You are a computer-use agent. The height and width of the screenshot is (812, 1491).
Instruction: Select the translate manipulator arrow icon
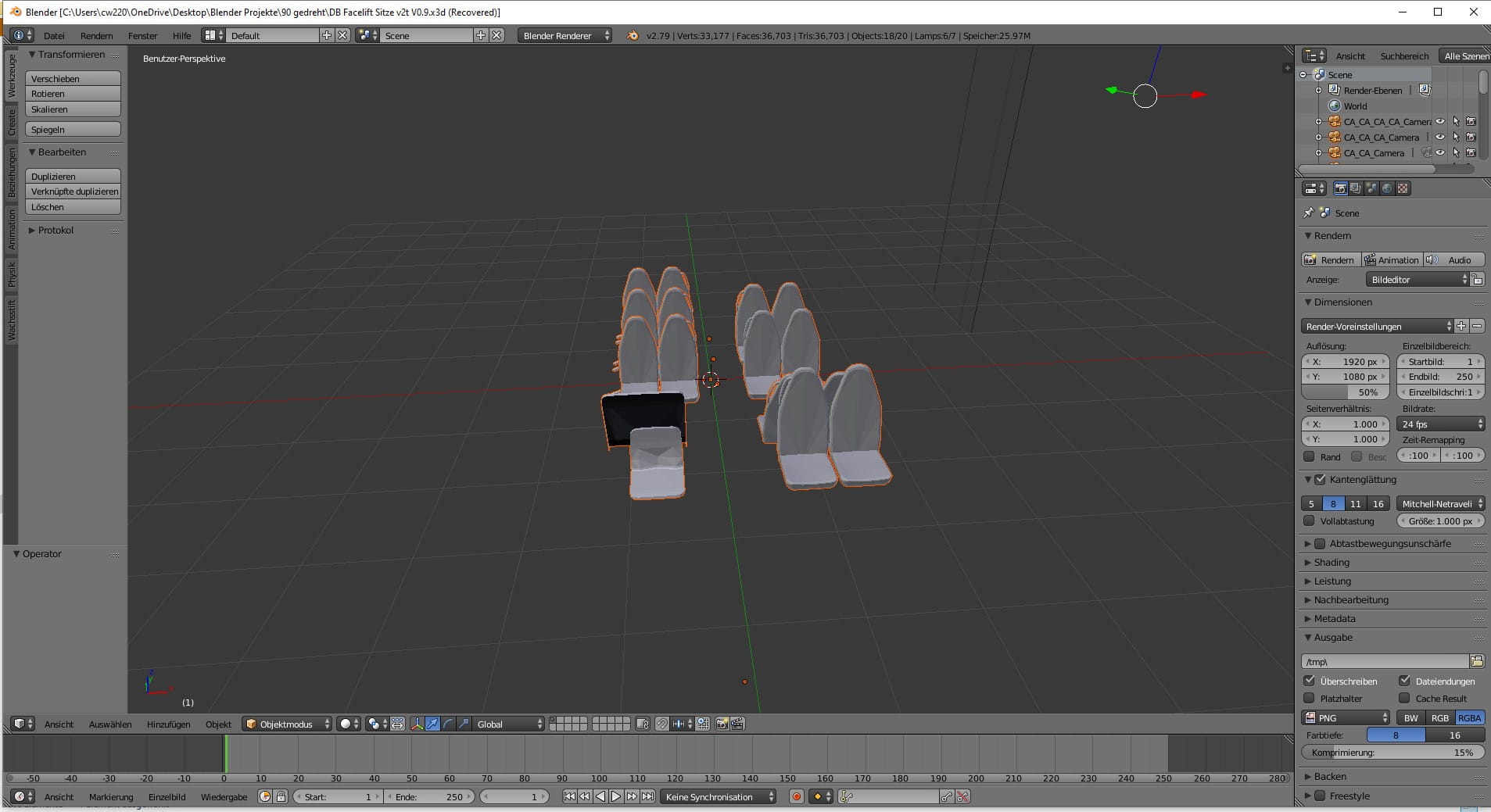432,724
